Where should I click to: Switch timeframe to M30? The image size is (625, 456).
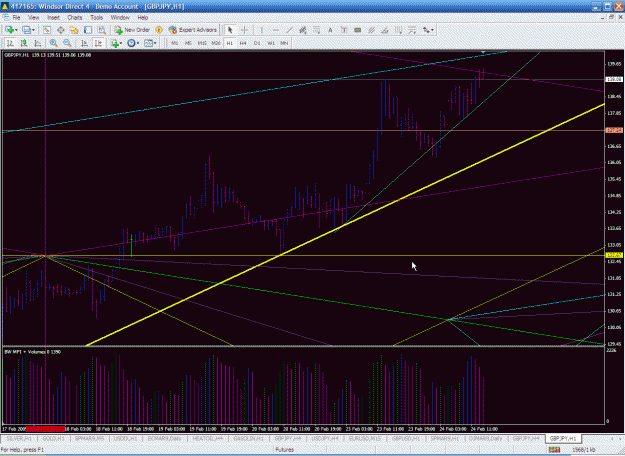tap(216, 43)
